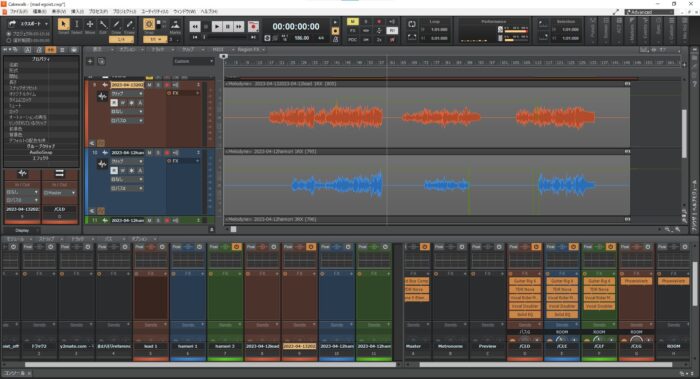Expand the エクスポート dropdown arrow
Screen dimensions: 700x379
click(46, 24)
